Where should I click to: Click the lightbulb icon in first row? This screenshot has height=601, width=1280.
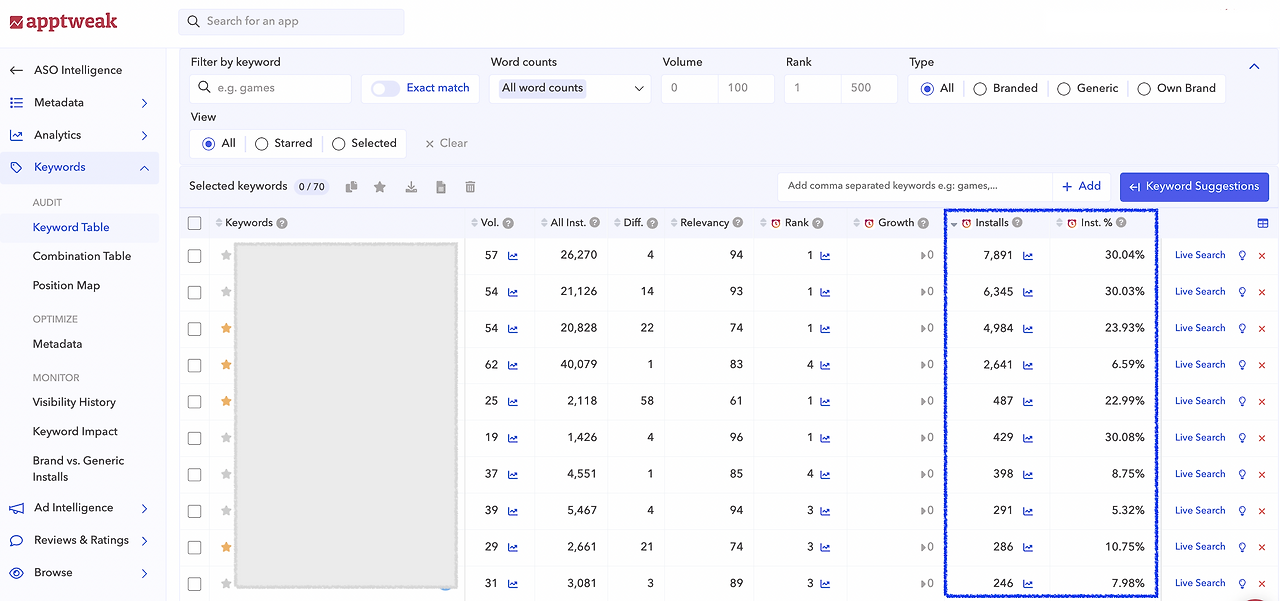(x=1243, y=256)
